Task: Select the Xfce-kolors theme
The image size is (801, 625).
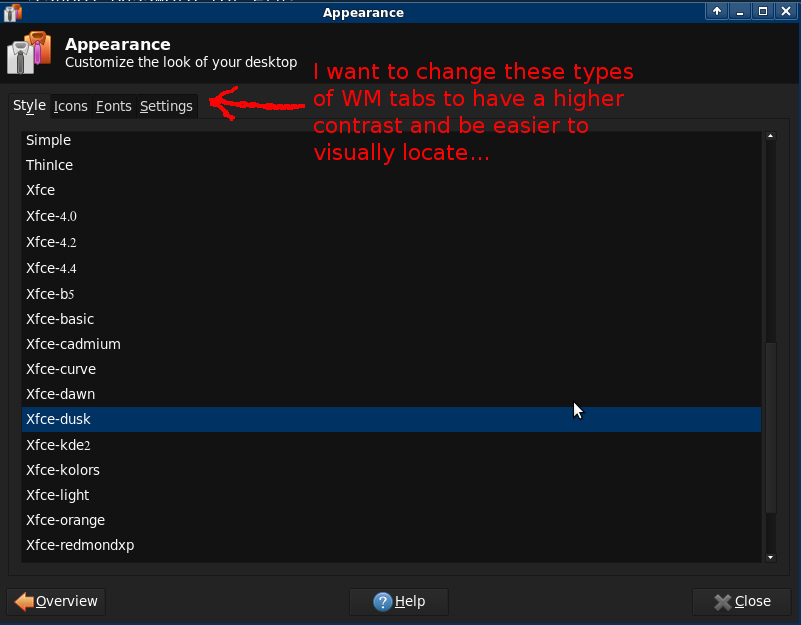Action: click(x=391, y=470)
